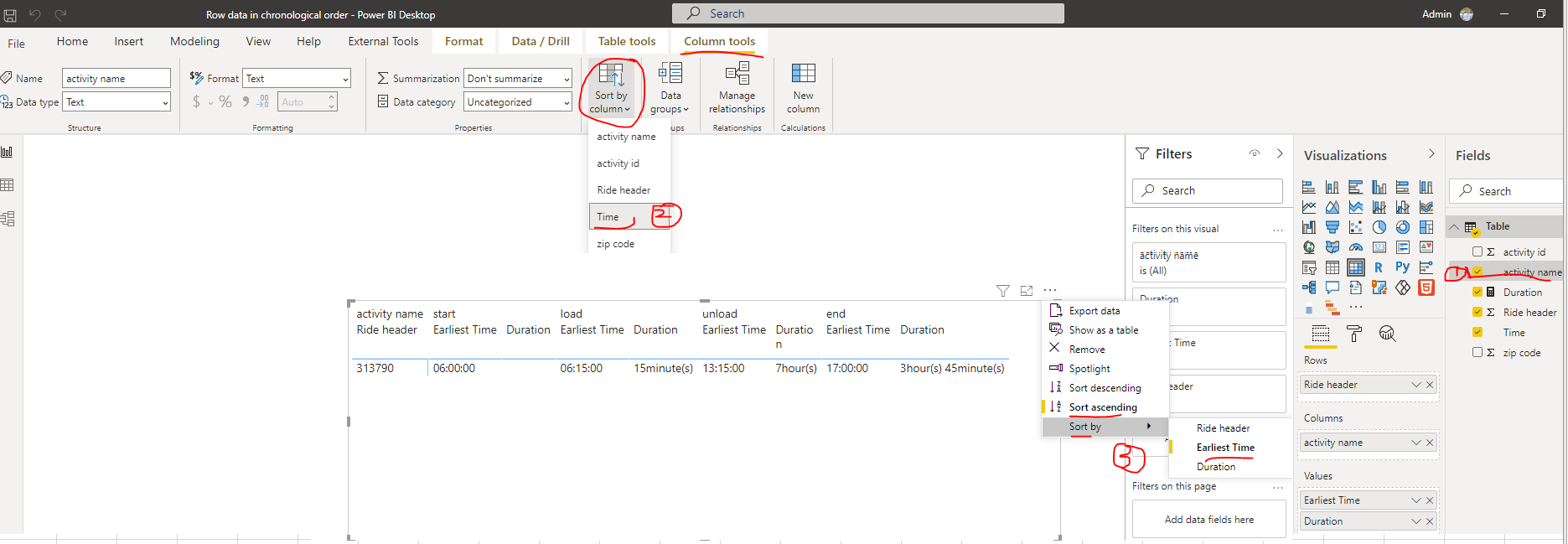Check the zip code field

coord(1477,352)
